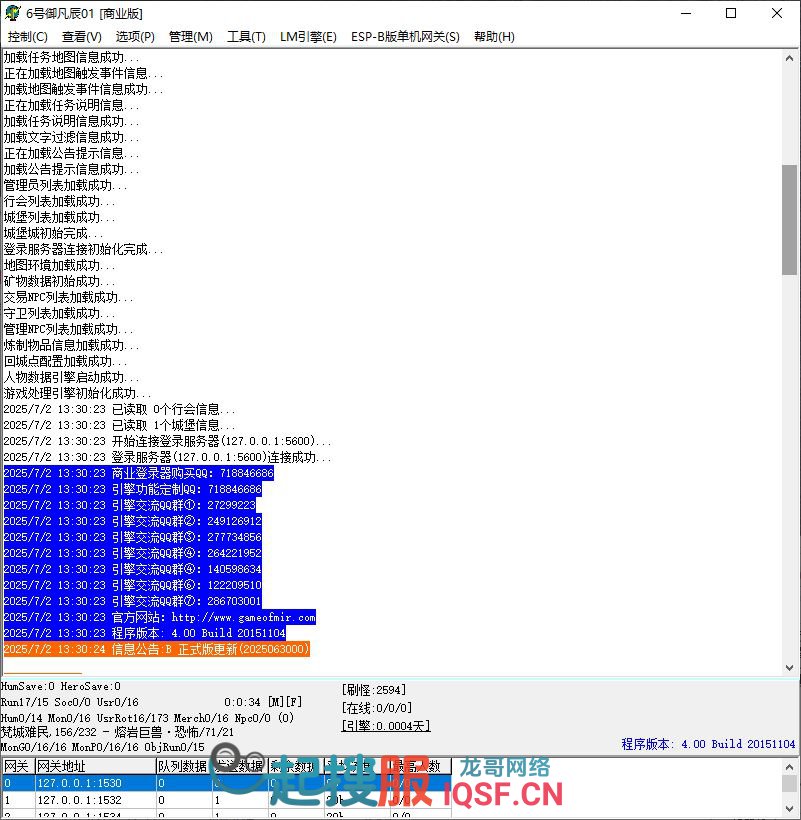Click the gateway table scroll up arrow
Viewport: 801px width, 820px height.
(789, 766)
